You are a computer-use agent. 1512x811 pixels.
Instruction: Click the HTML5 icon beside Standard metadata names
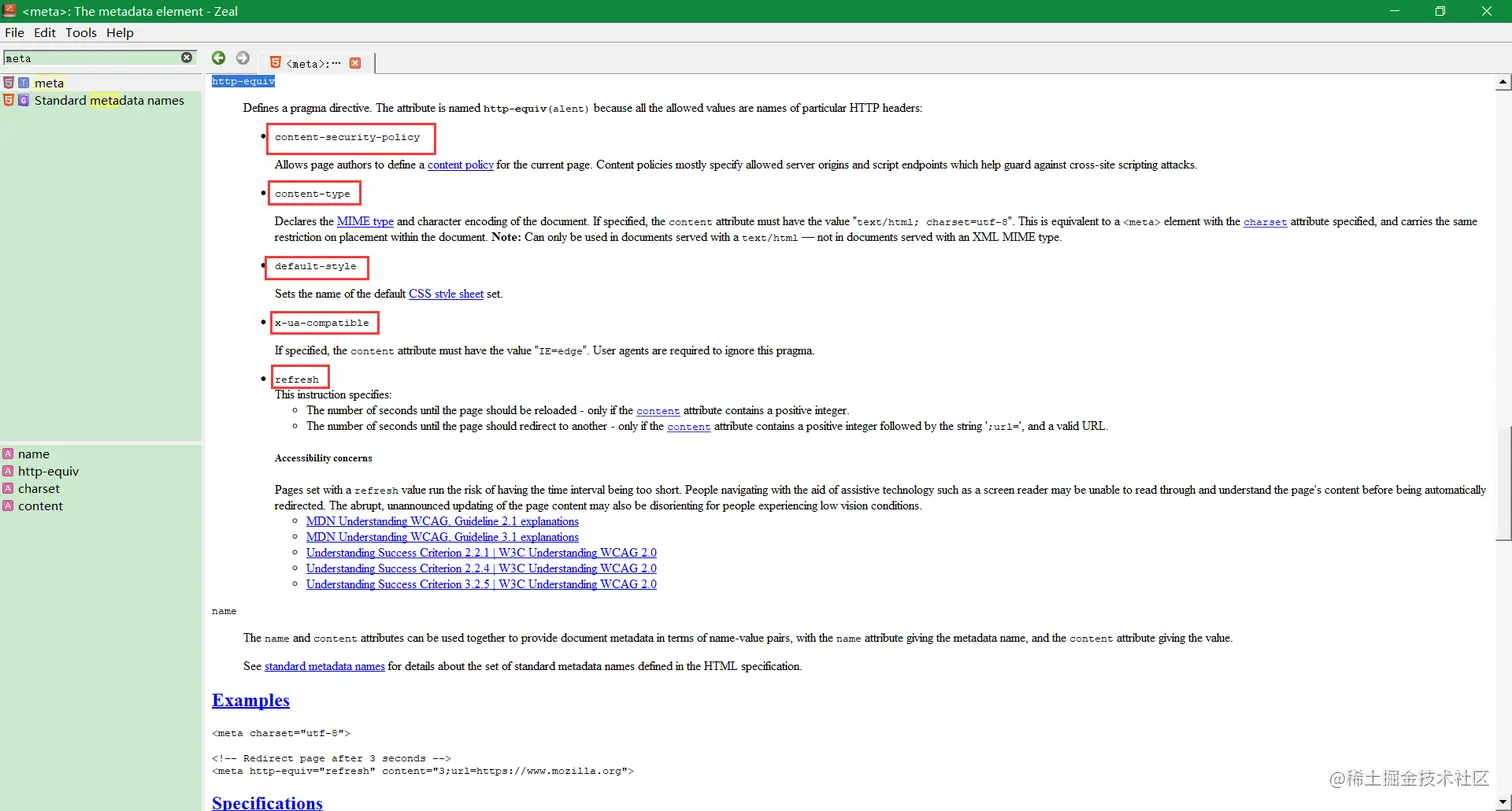(9, 100)
